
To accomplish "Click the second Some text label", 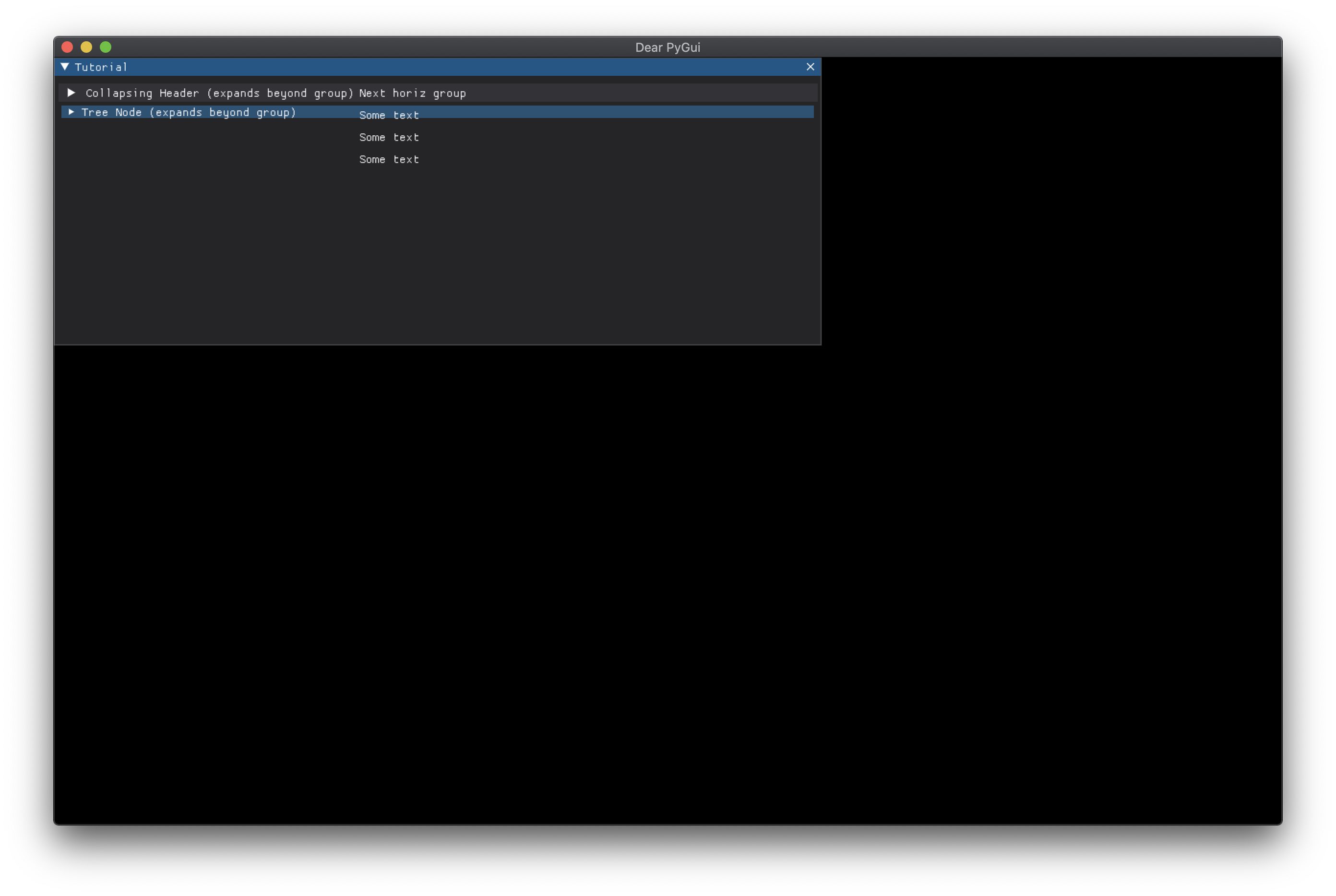I will coord(389,137).
